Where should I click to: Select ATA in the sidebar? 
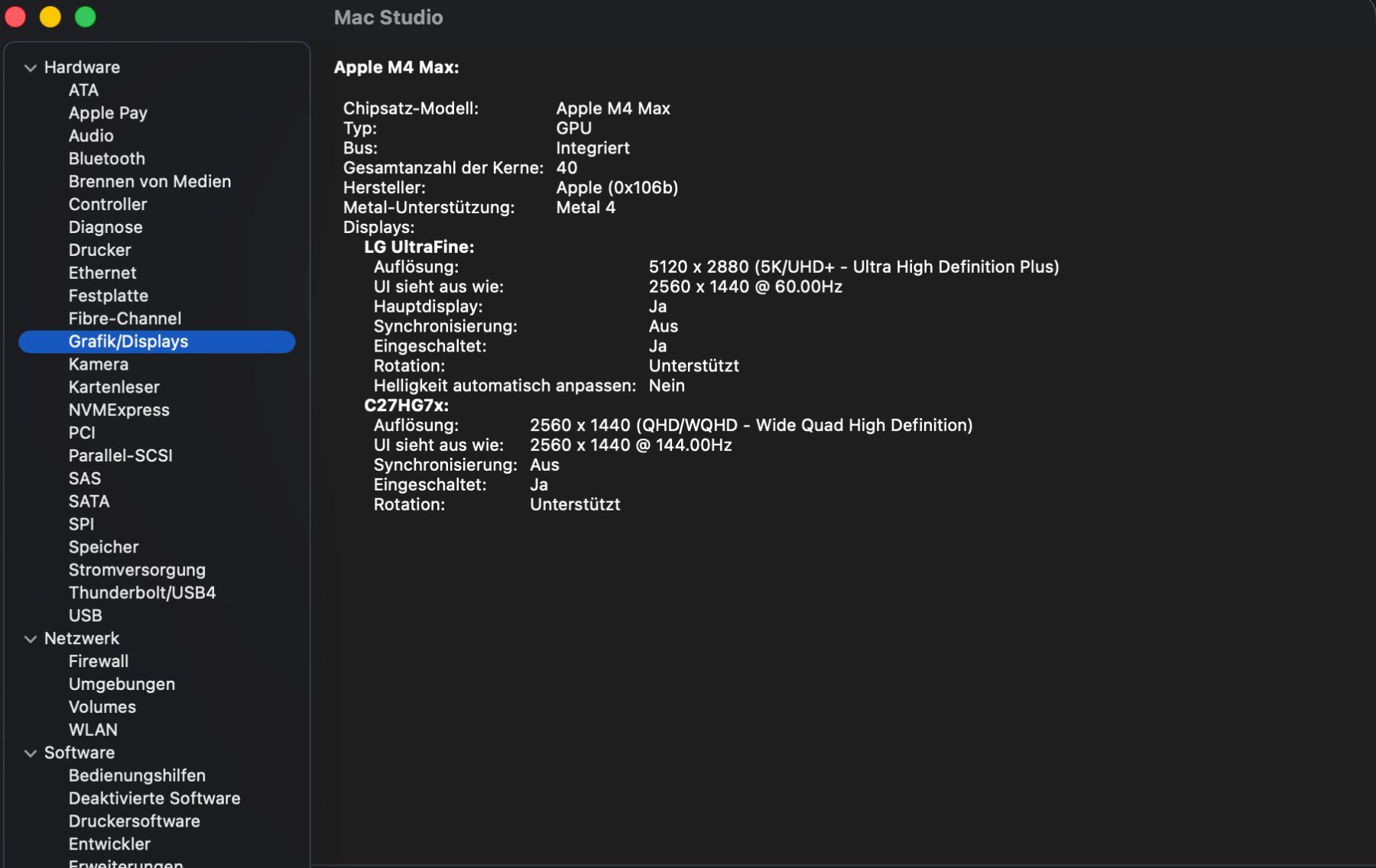[83, 90]
